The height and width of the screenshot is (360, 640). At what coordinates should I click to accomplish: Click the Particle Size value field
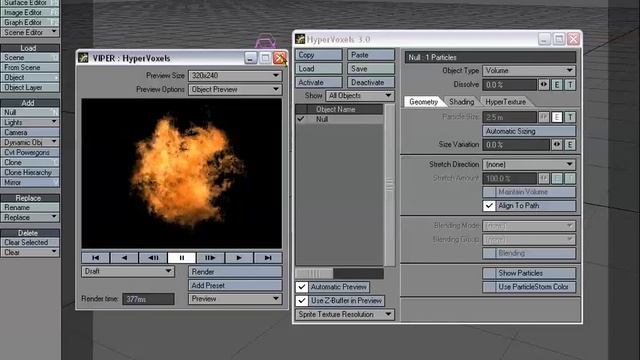click(509, 117)
